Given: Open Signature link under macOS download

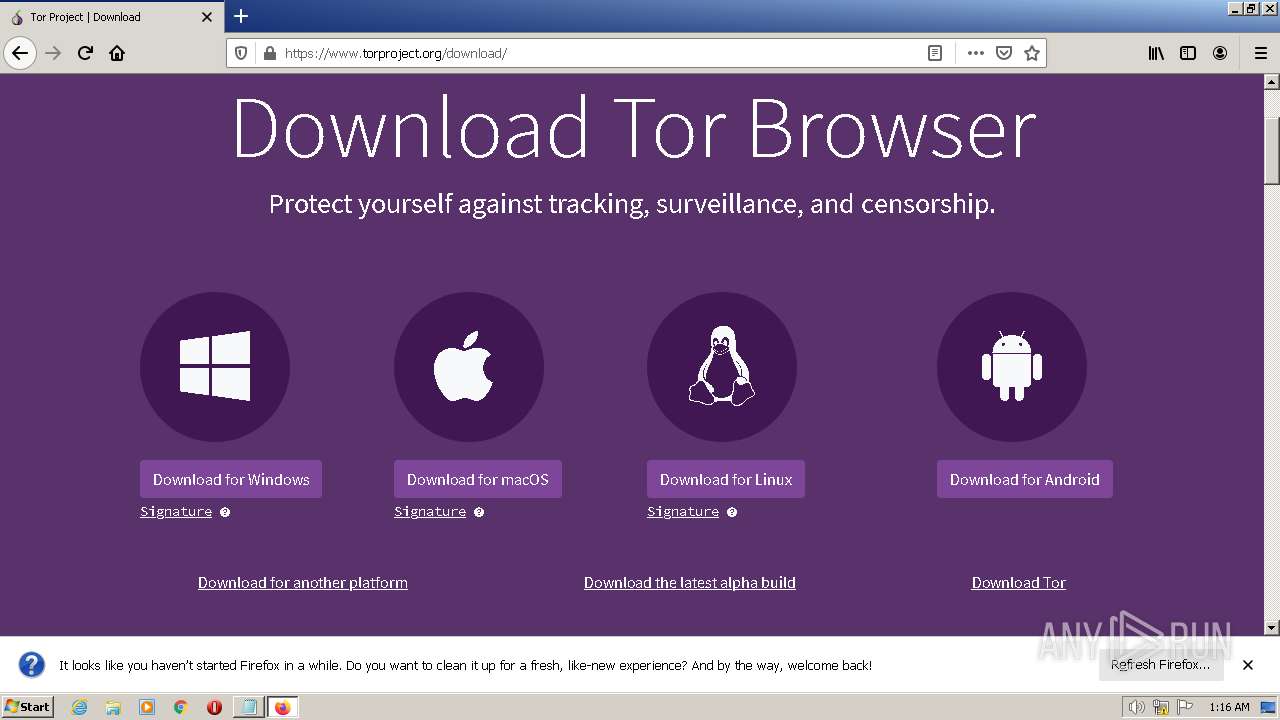Looking at the screenshot, I should click(x=430, y=511).
